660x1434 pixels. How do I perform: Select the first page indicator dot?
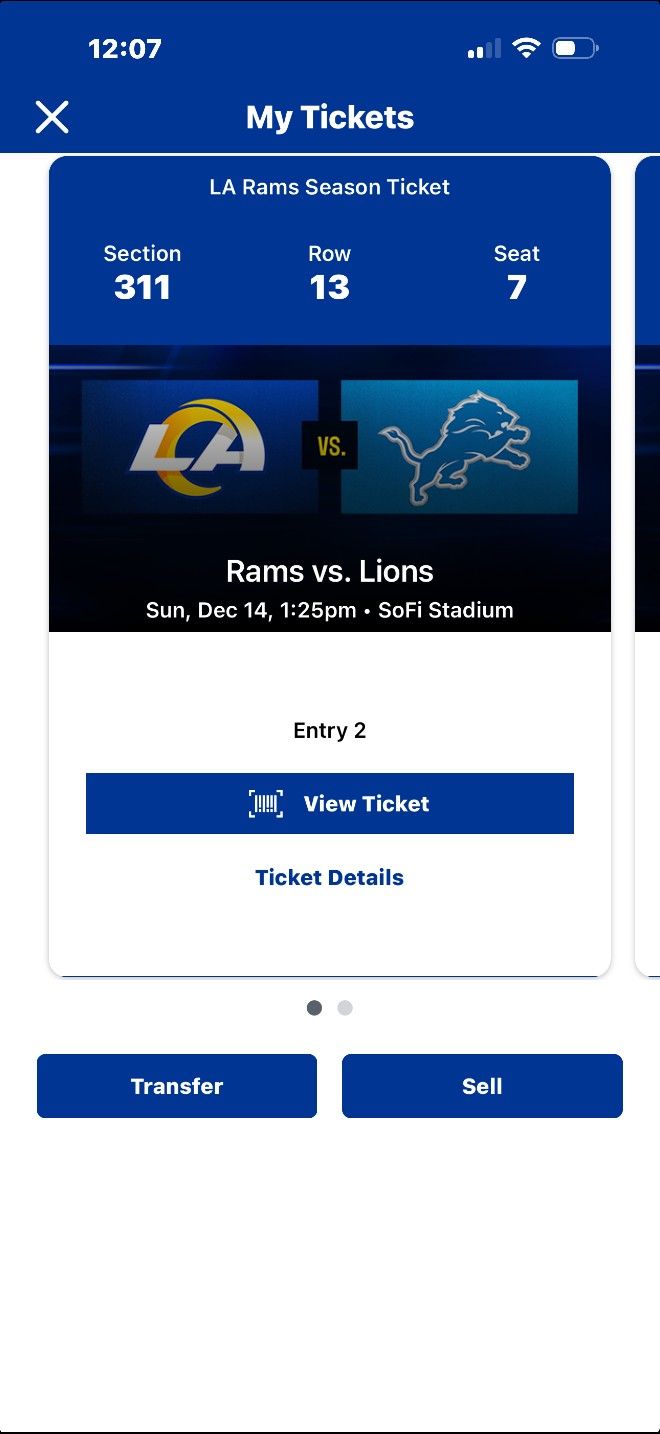click(x=314, y=1008)
